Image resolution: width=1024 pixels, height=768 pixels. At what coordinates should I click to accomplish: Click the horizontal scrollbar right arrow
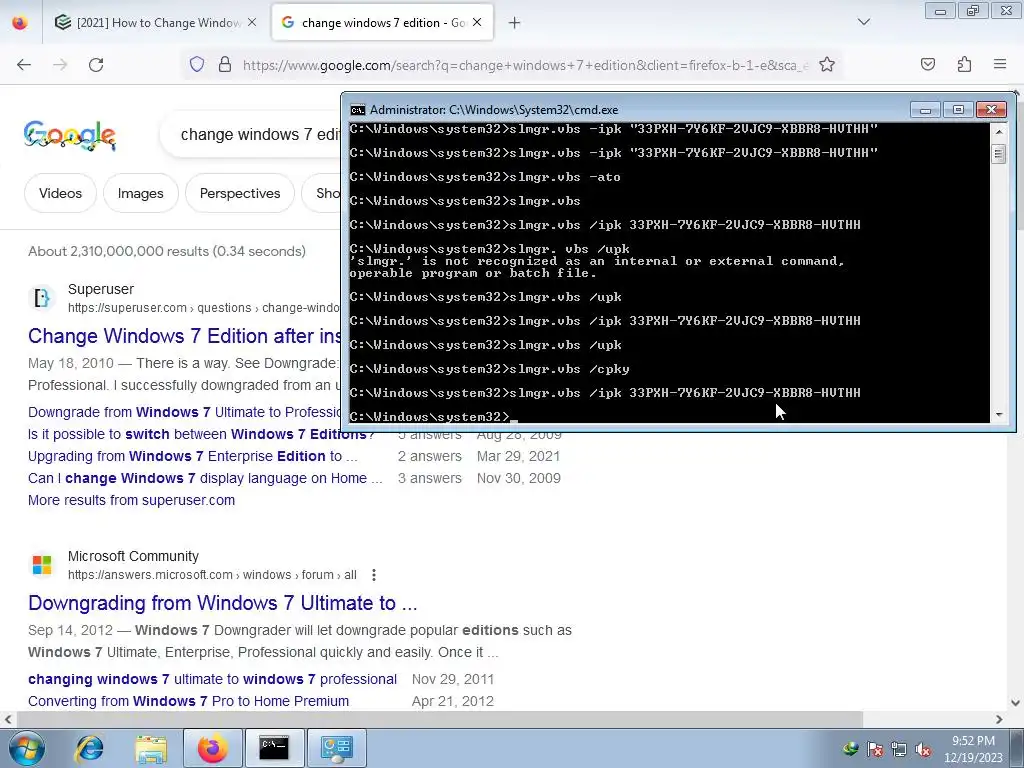point(999,719)
